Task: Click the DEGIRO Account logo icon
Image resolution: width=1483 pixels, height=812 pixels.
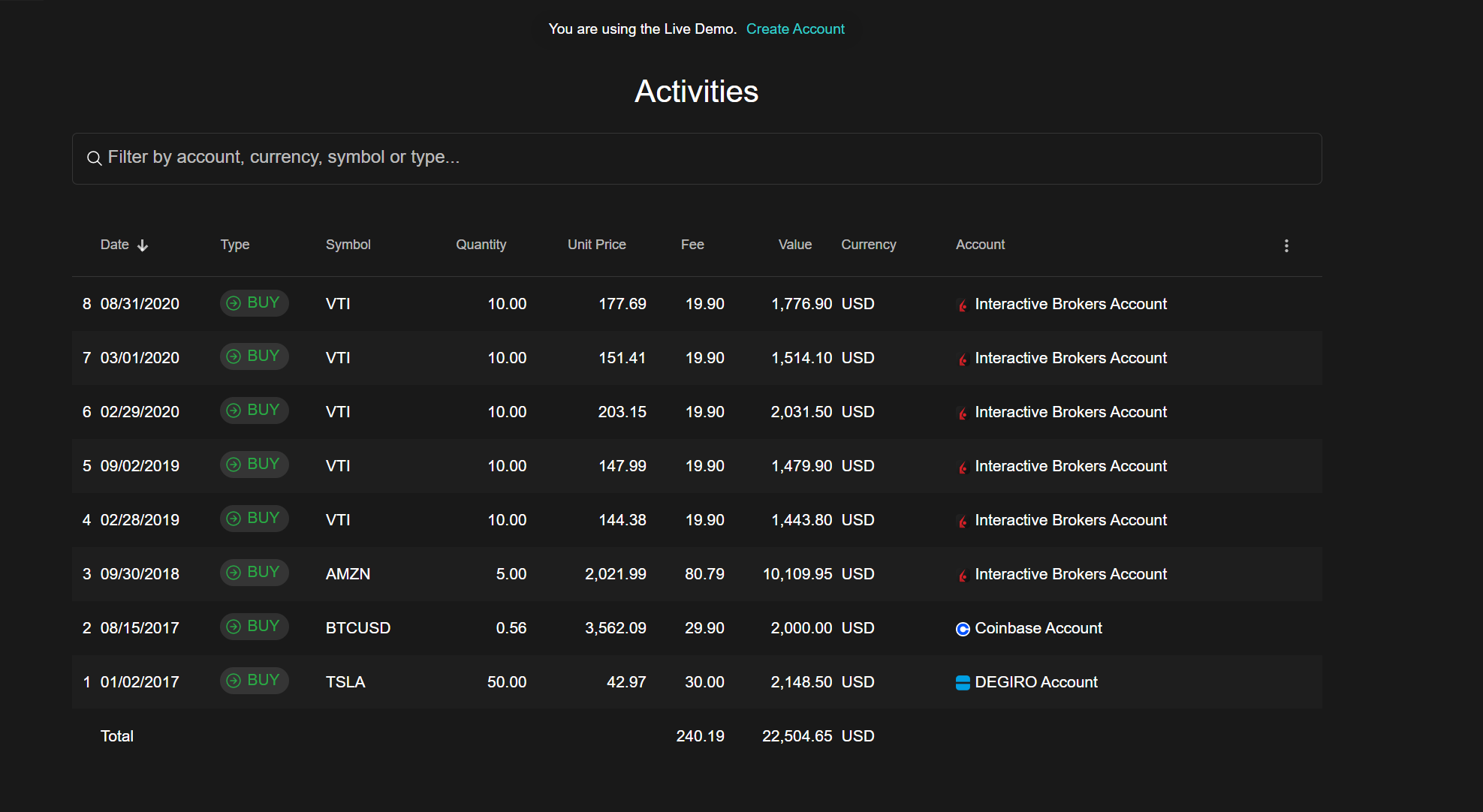Action: coord(963,682)
